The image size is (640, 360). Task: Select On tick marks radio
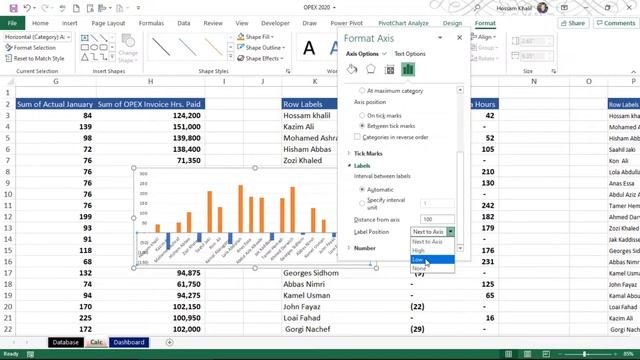(362, 116)
